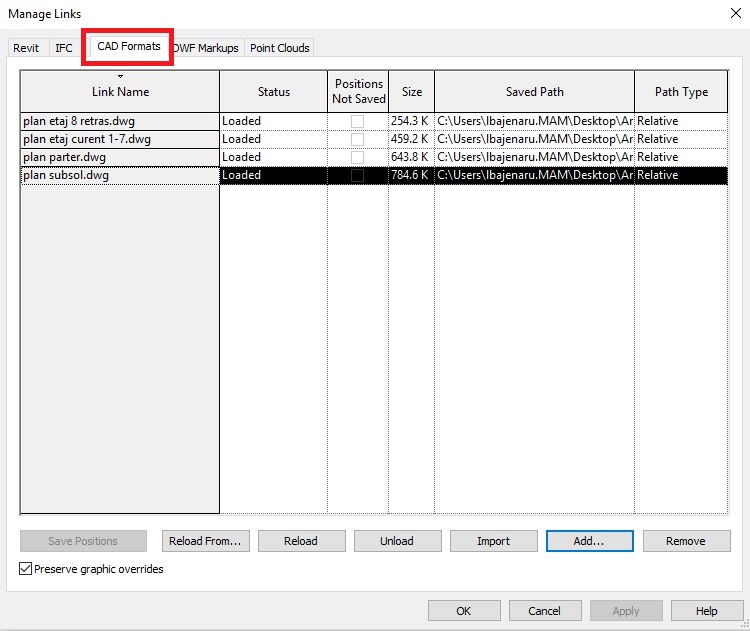
Task: Click the Save Positions button
Action: (x=83, y=541)
